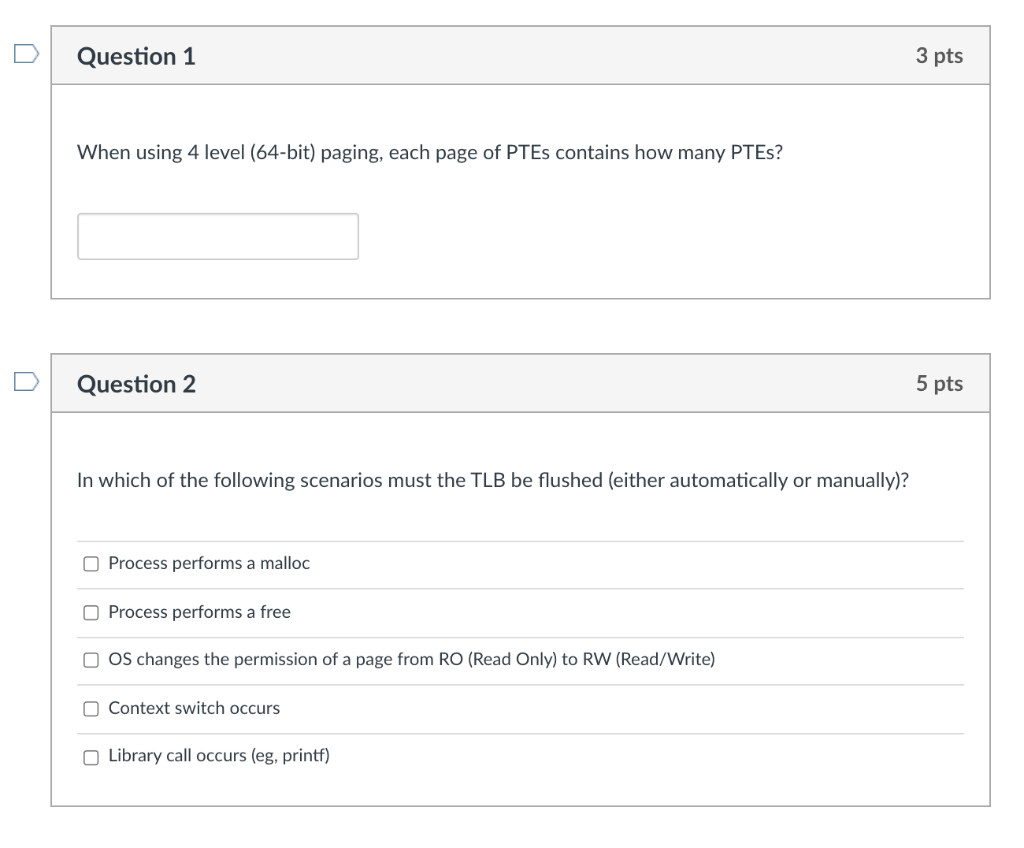Tick the 'Library call occurs (eg, printf)' checkbox

(90, 755)
